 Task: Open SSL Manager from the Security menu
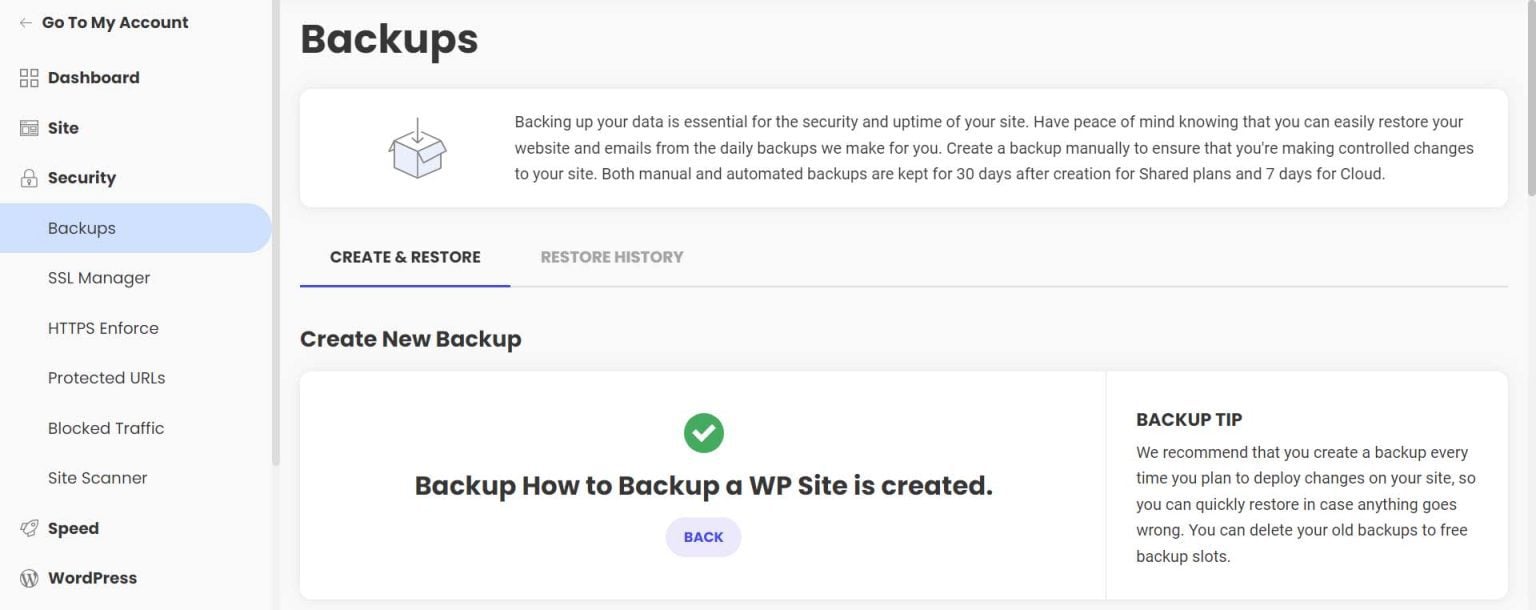[98, 277]
